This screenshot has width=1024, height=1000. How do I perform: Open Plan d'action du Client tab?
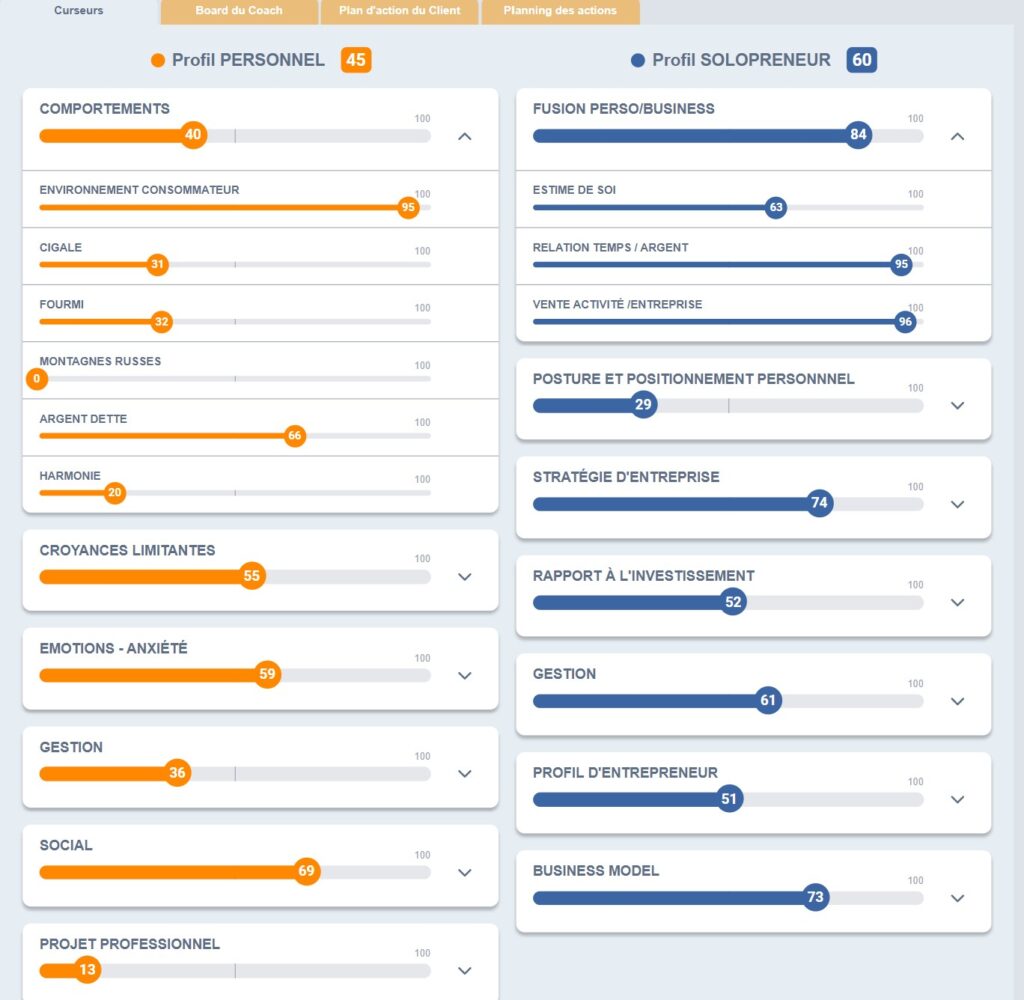[x=400, y=11]
